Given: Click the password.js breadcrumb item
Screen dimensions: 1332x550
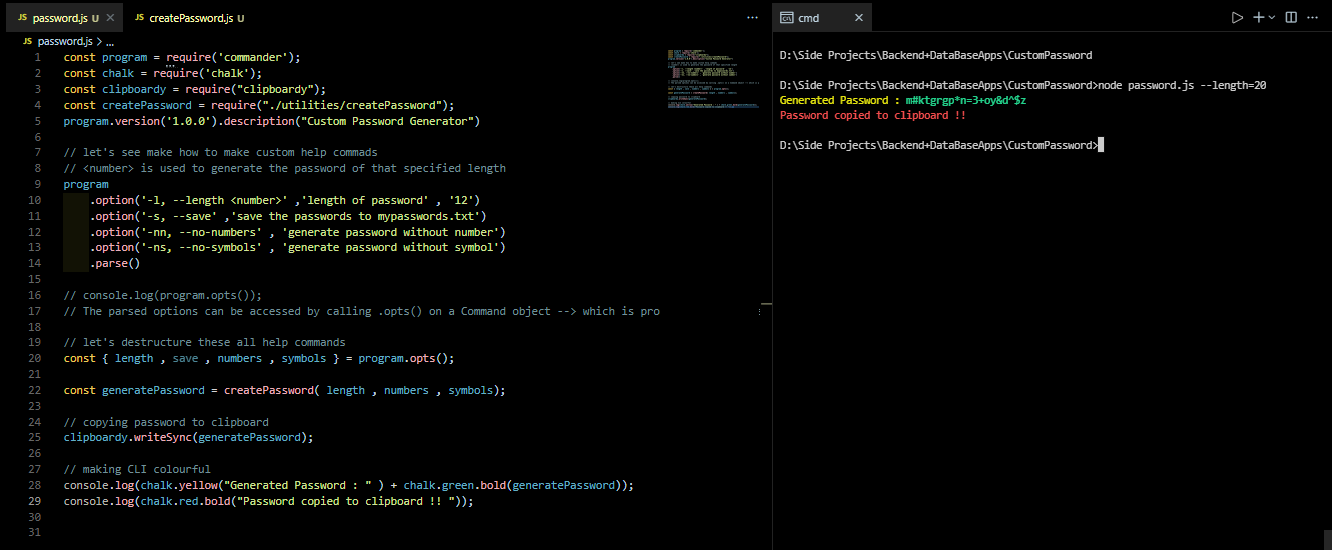Looking at the screenshot, I should [x=65, y=42].
